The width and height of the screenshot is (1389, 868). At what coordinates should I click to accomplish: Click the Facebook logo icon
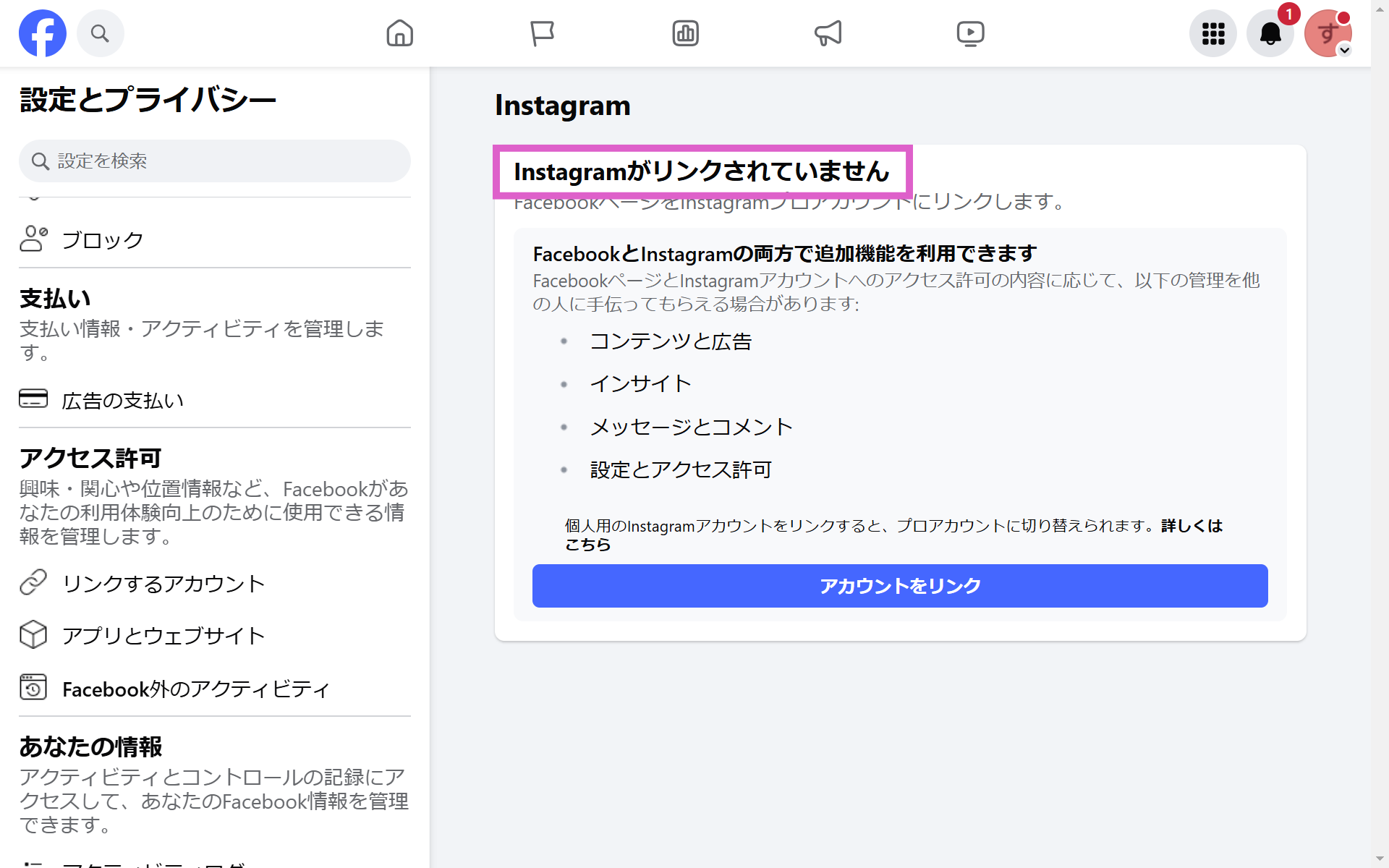(x=42, y=33)
